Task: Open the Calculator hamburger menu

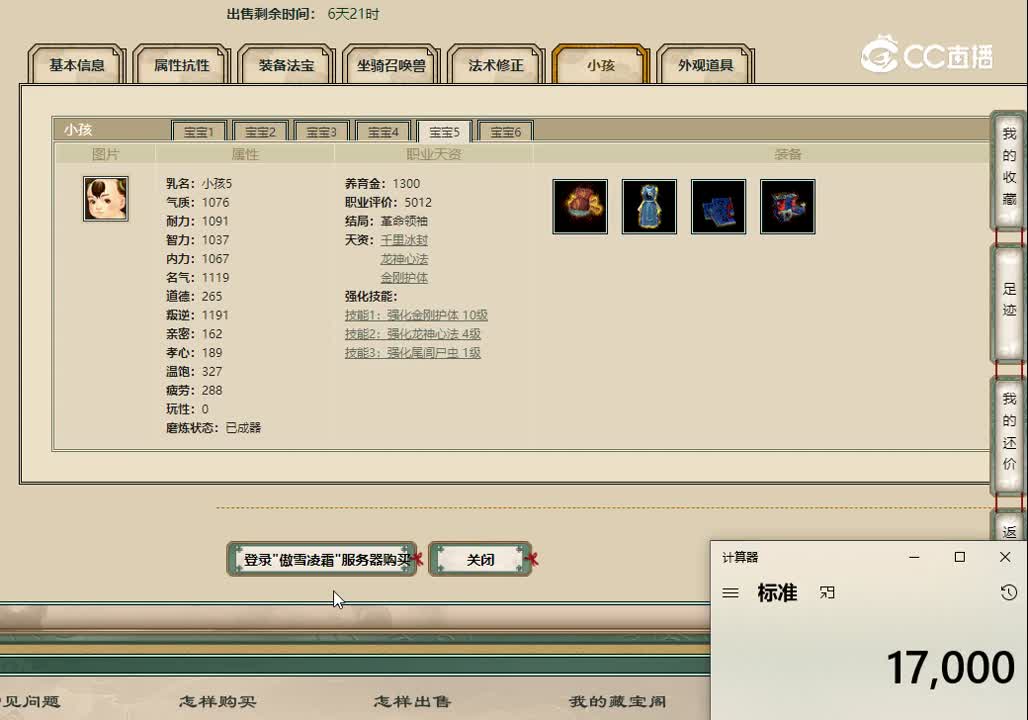Action: coord(730,593)
